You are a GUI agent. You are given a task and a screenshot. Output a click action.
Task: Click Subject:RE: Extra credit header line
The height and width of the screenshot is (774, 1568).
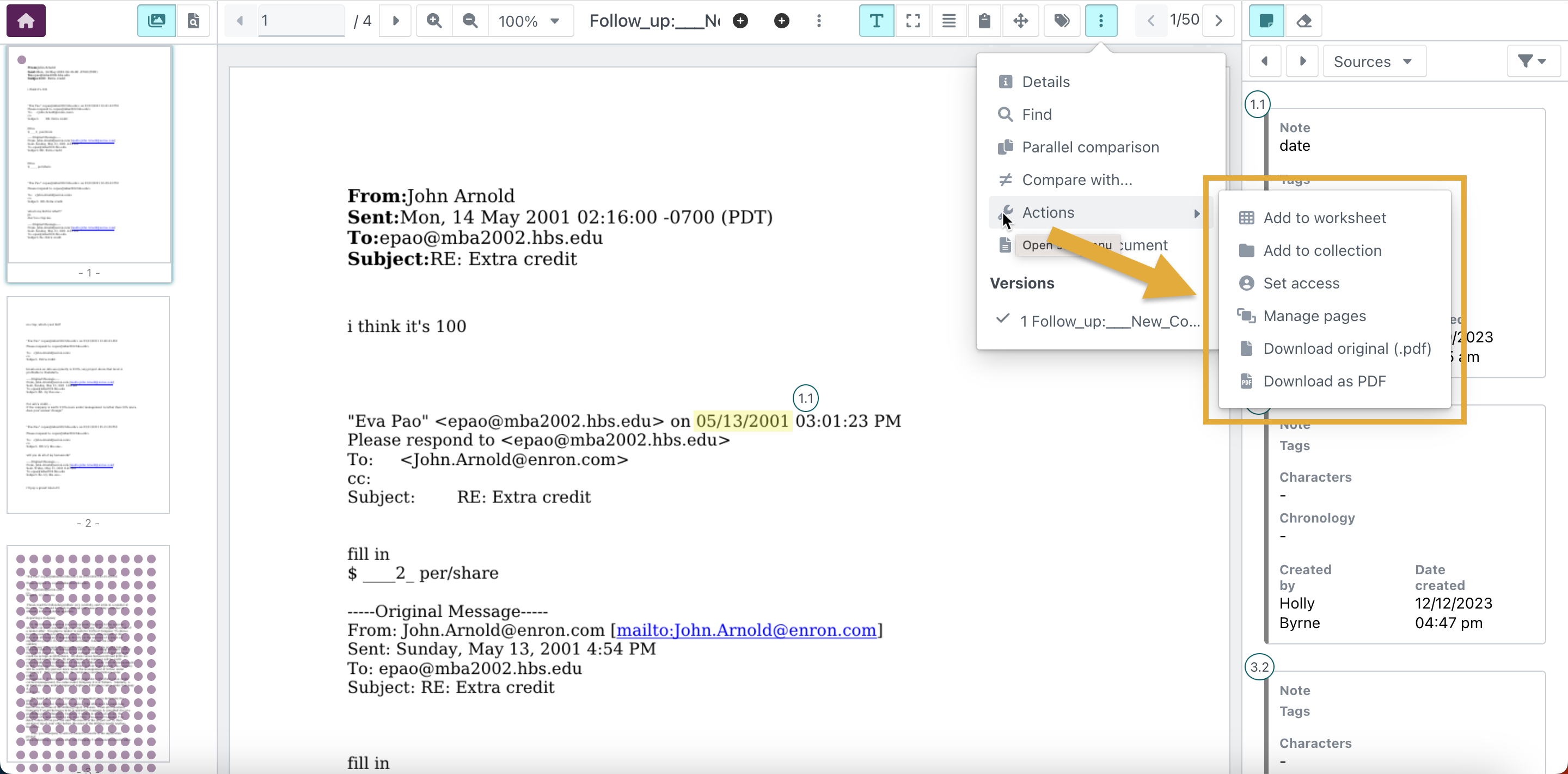pyautogui.click(x=462, y=259)
